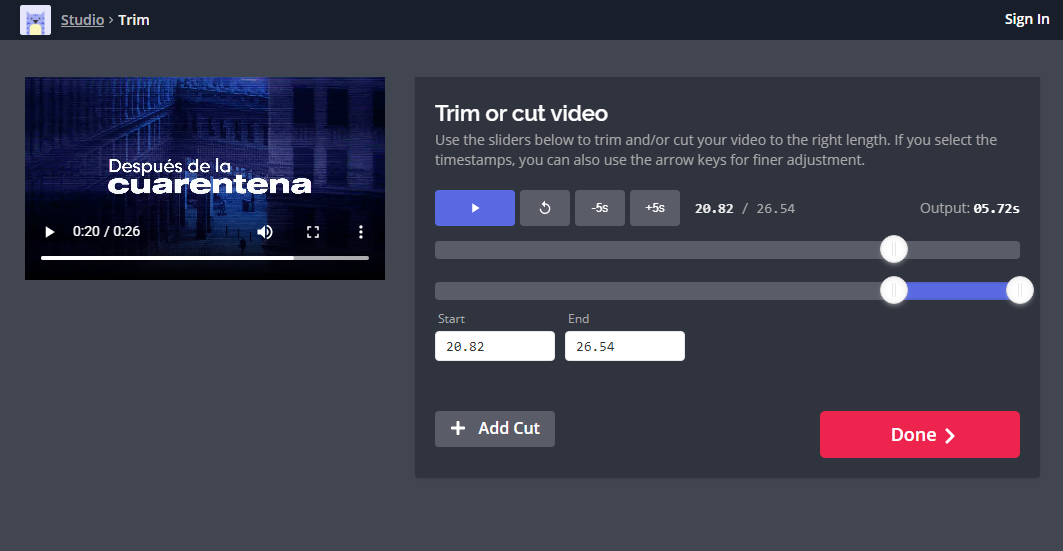Click the restart/replay loop icon button
1063x551 pixels.
(545, 208)
